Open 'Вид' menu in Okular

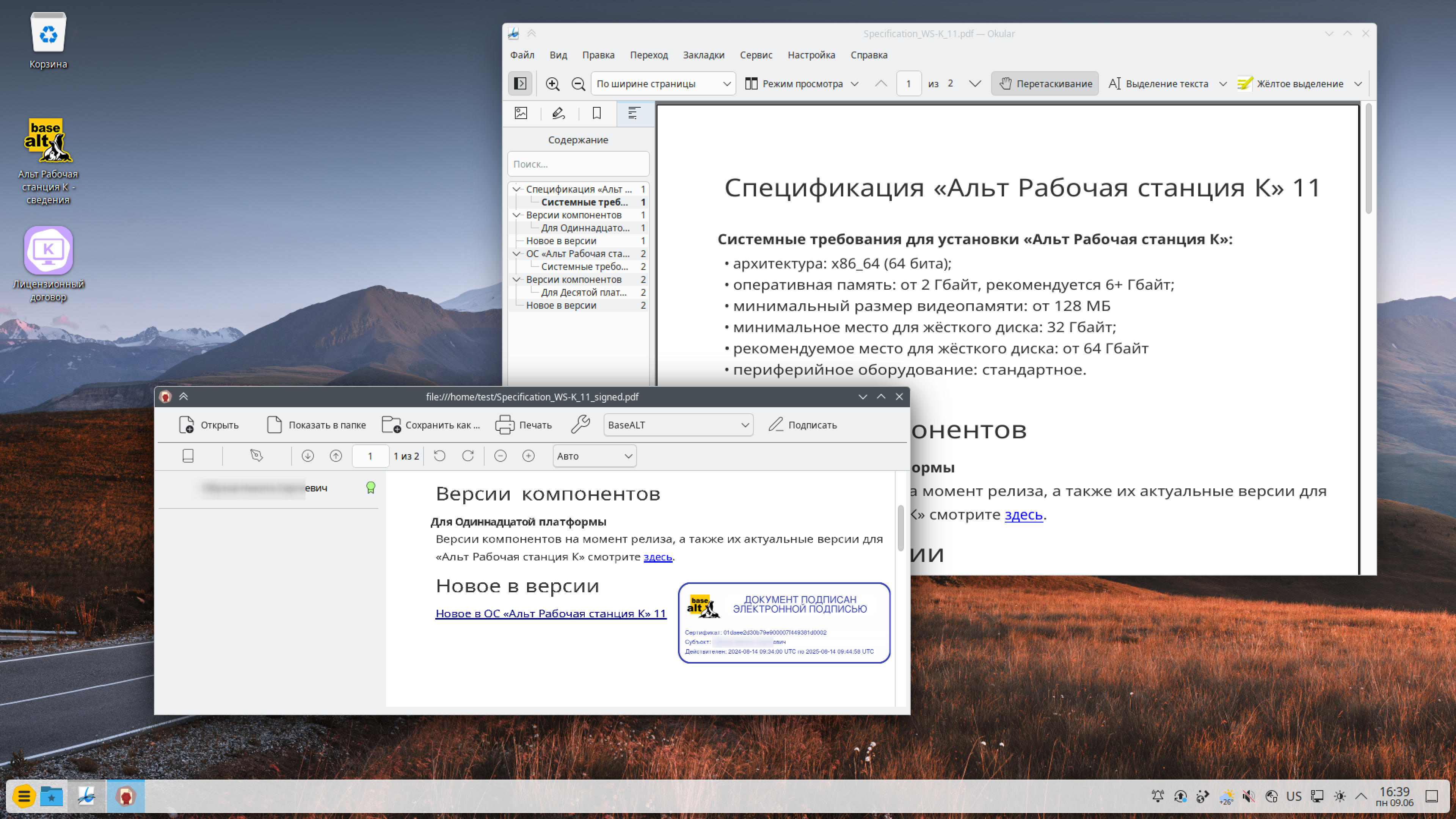(x=558, y=55)
